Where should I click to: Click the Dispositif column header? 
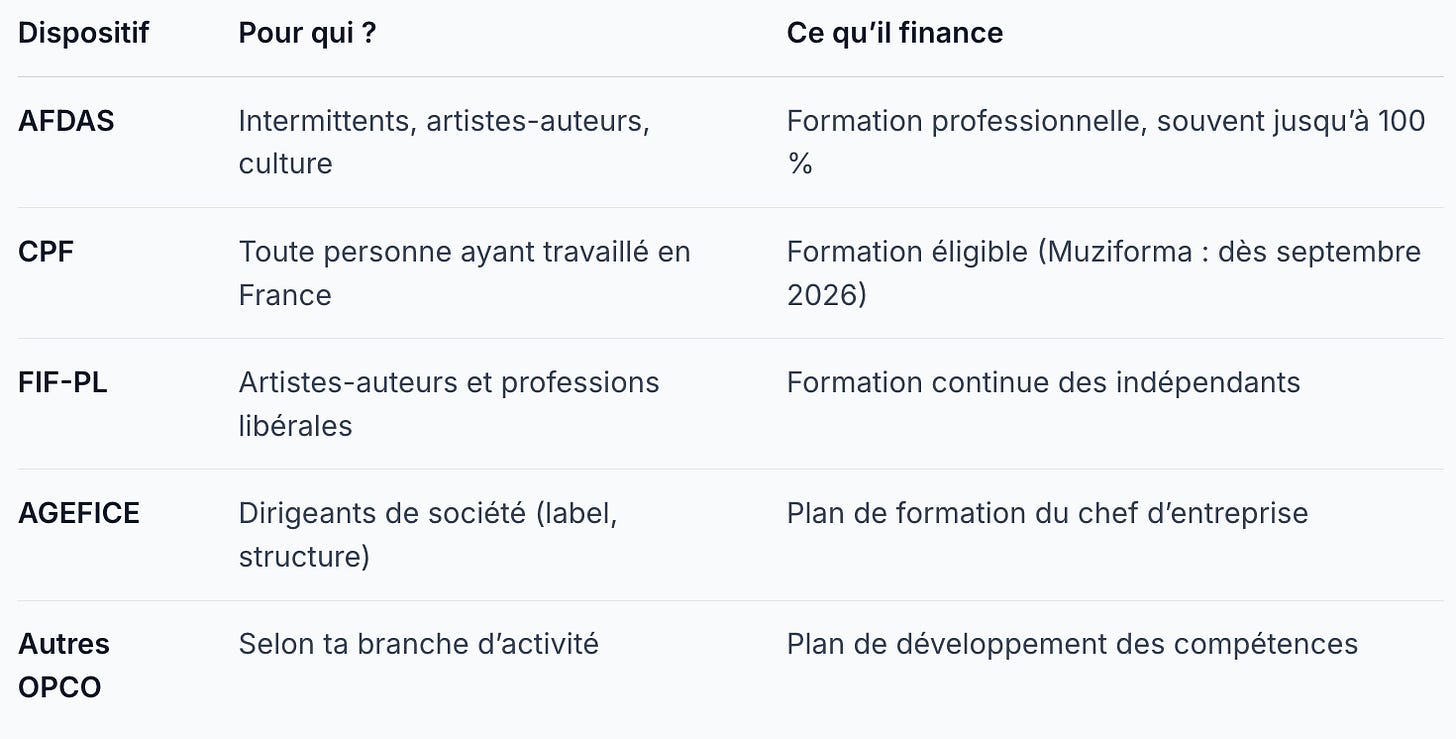pyautogui.click(x=83, y=33)
